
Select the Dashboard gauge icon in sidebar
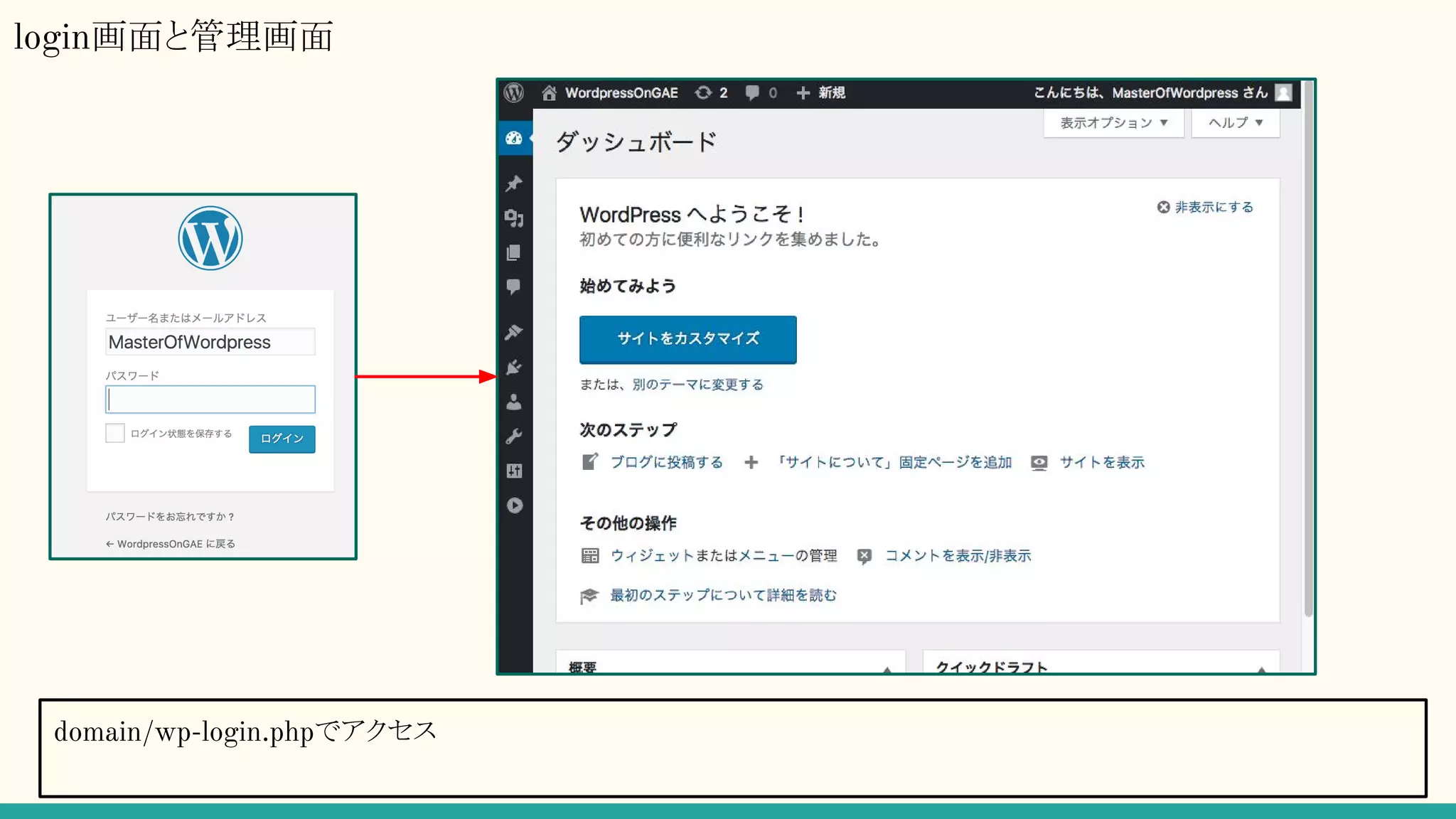(x=514, y=138)
